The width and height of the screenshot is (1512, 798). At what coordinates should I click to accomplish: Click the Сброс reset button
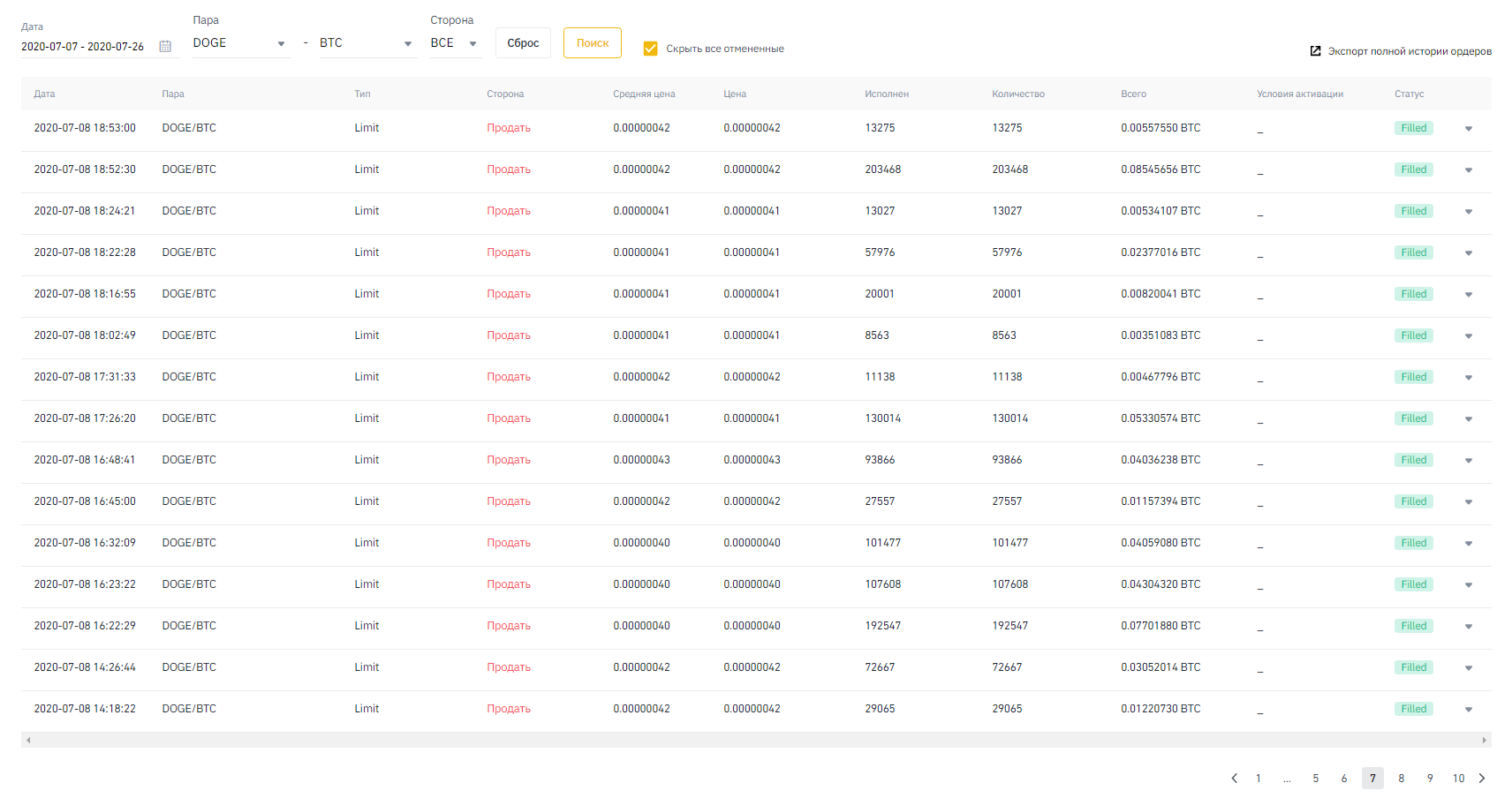coord(523,43)
